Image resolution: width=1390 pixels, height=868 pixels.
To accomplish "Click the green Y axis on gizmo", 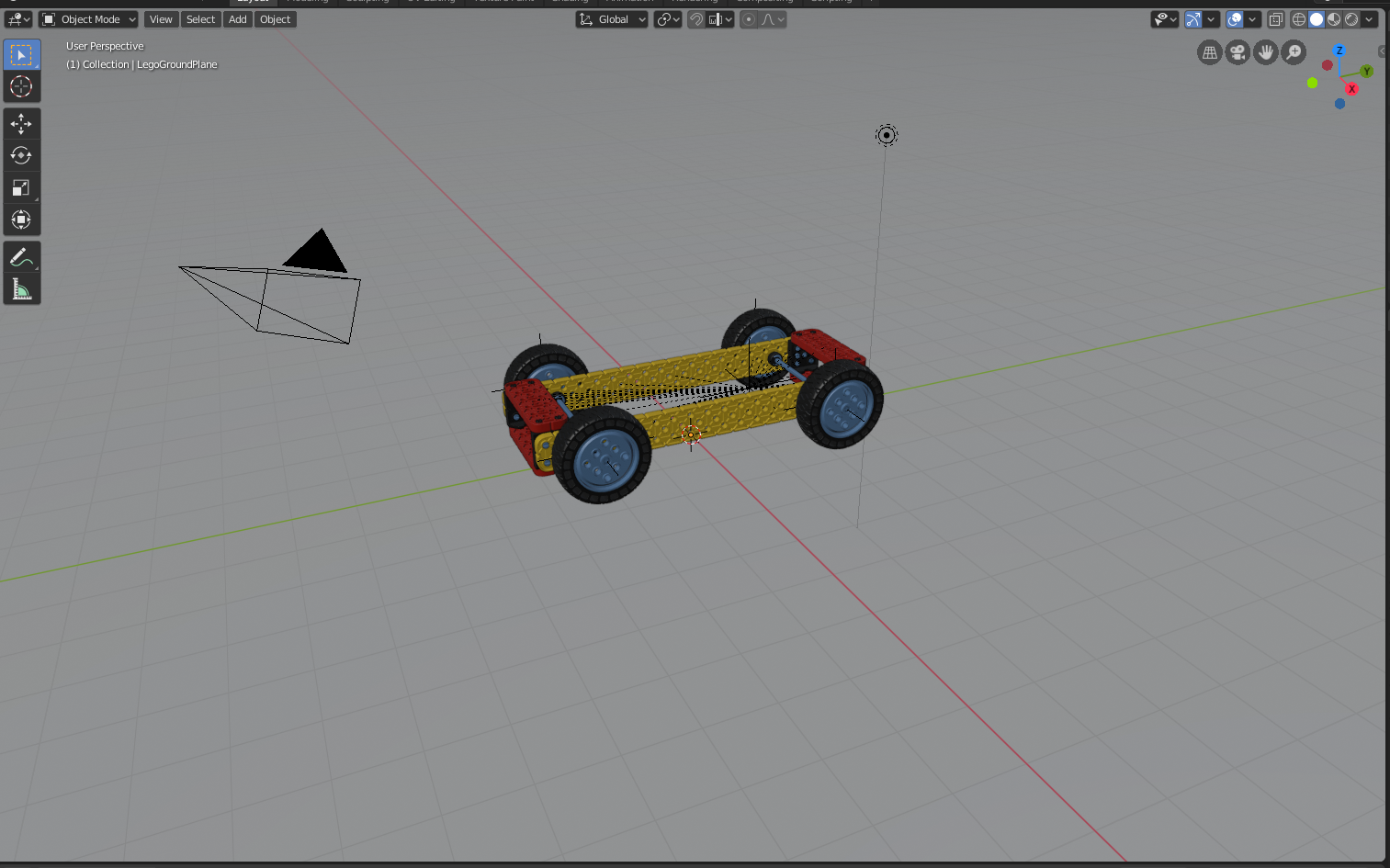I will [x=1367, y=71].
